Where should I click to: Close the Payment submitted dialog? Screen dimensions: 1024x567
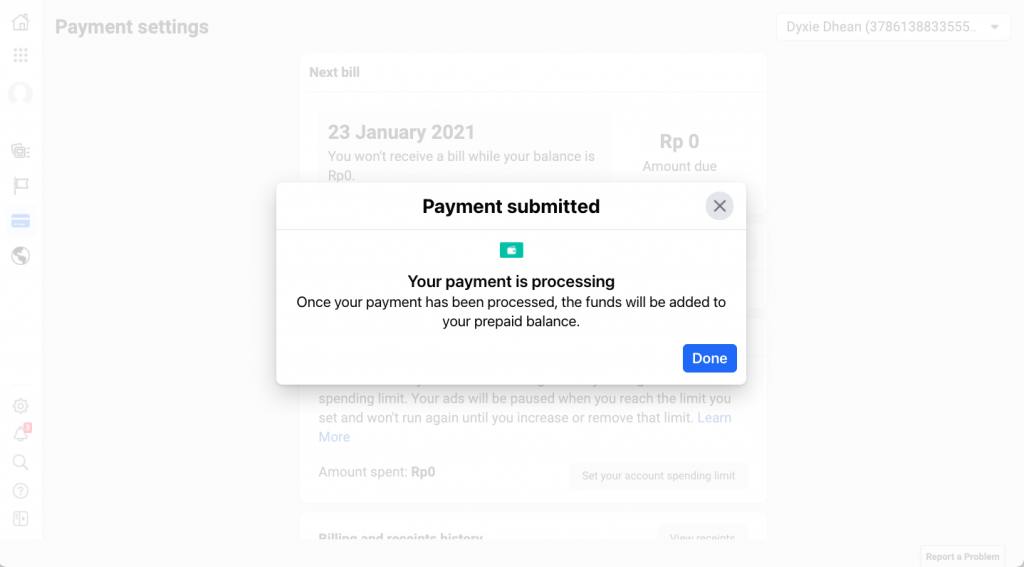[x=719, y=206]
